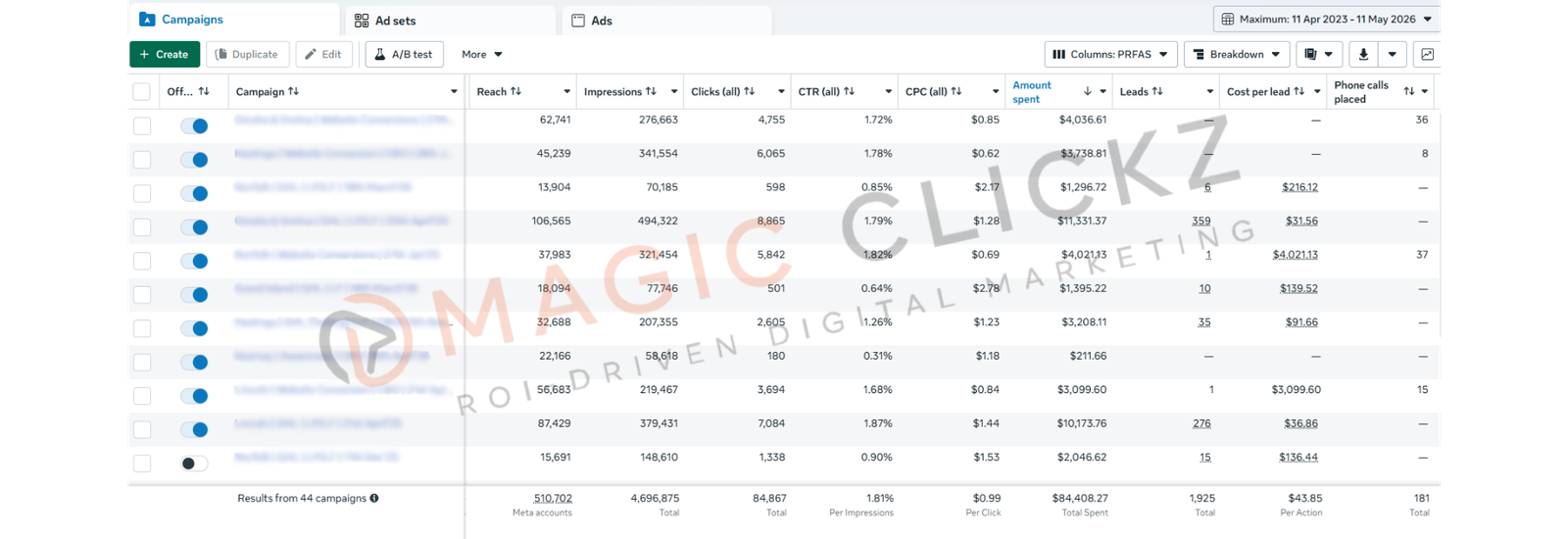Open the 276 leads link

pyautogui.click(x=1201, y=424)
